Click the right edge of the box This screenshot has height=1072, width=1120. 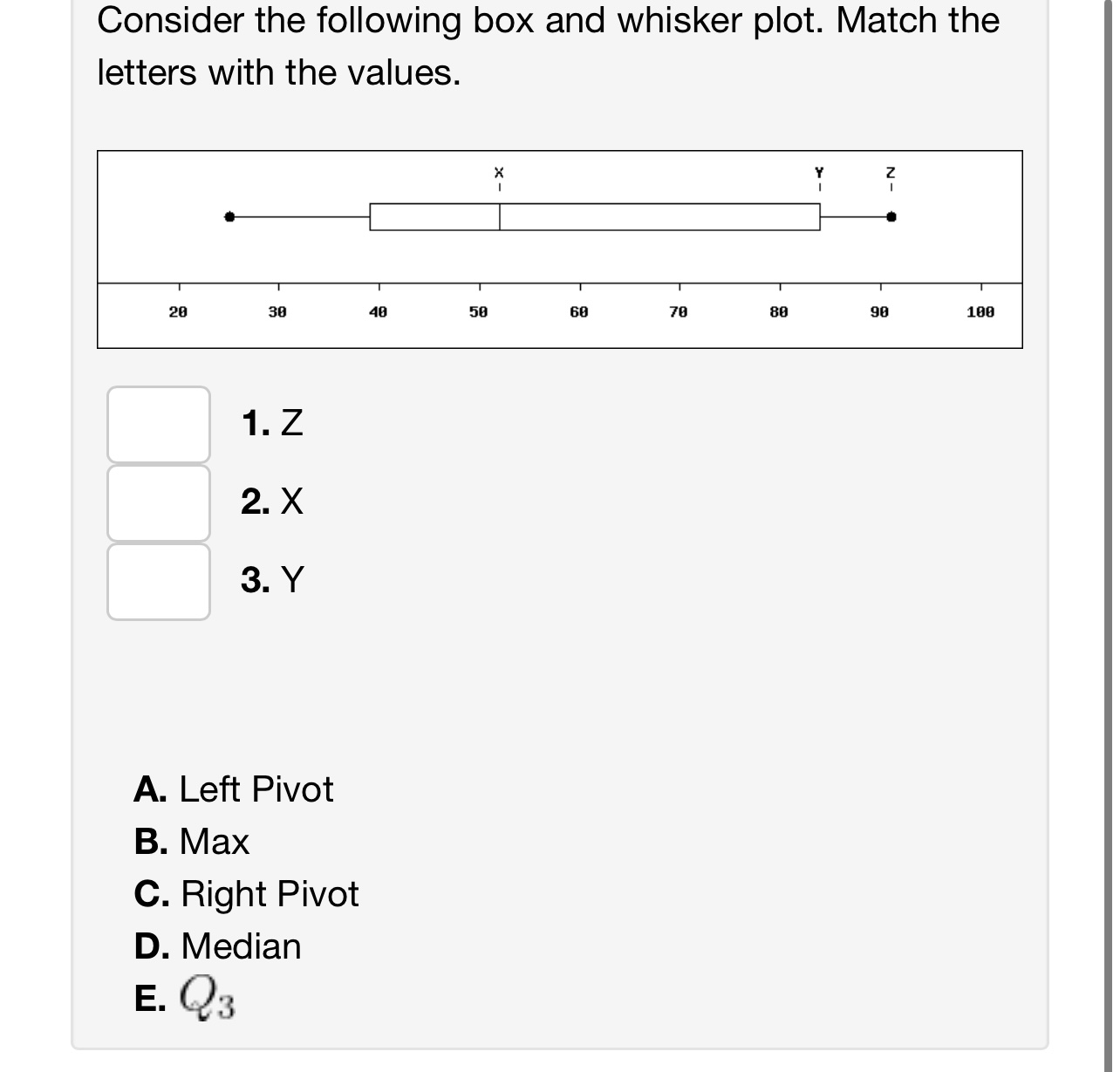point(818,215)
